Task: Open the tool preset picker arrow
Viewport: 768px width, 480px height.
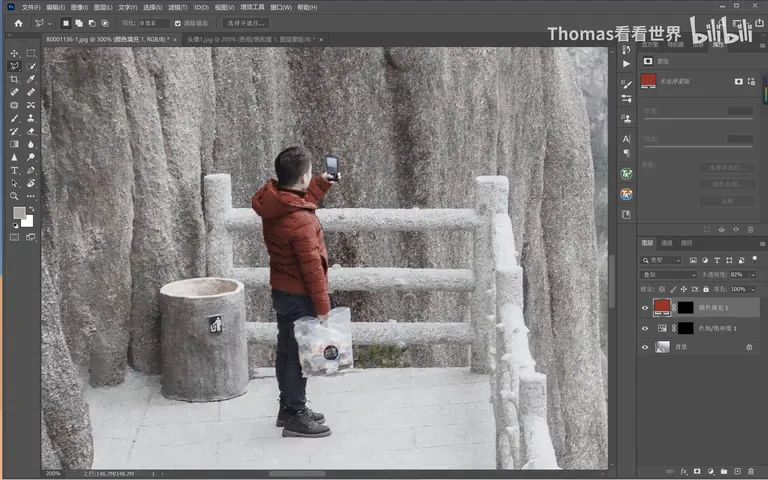Action: (49, 23)
